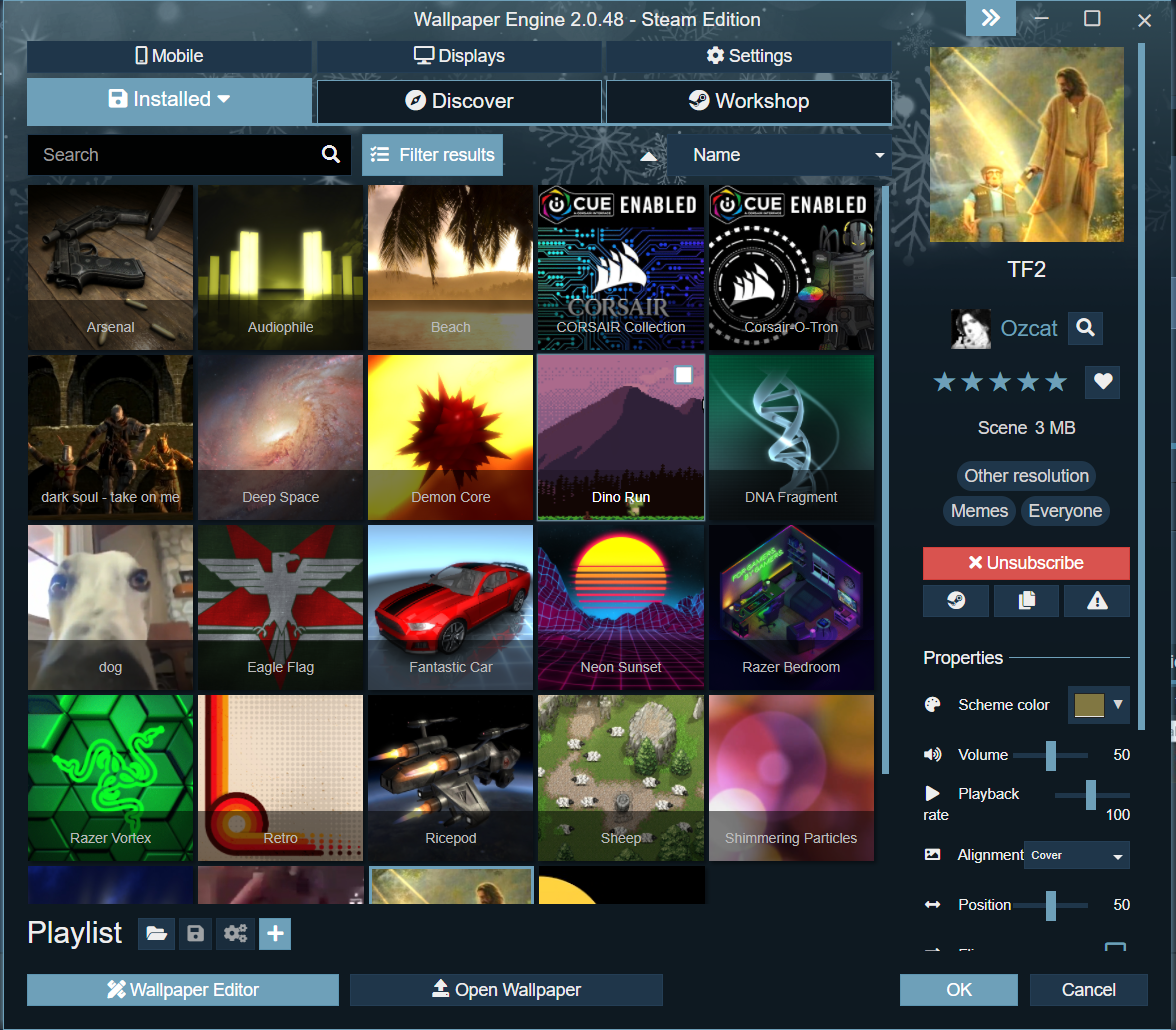Screen dimensions: 1176x1030
Task: Click the Alignment image icon
Action: [x=932, y=854]
